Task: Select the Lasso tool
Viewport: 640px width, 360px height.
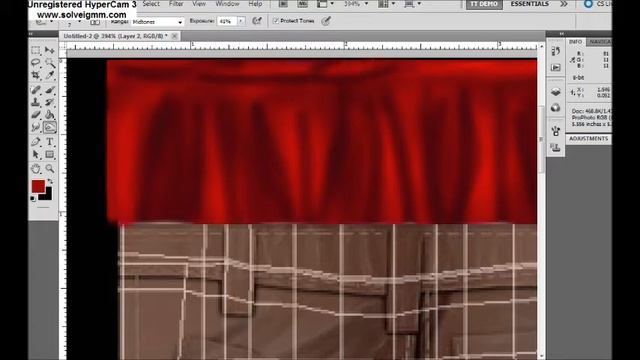Action: tap(36, 63)
